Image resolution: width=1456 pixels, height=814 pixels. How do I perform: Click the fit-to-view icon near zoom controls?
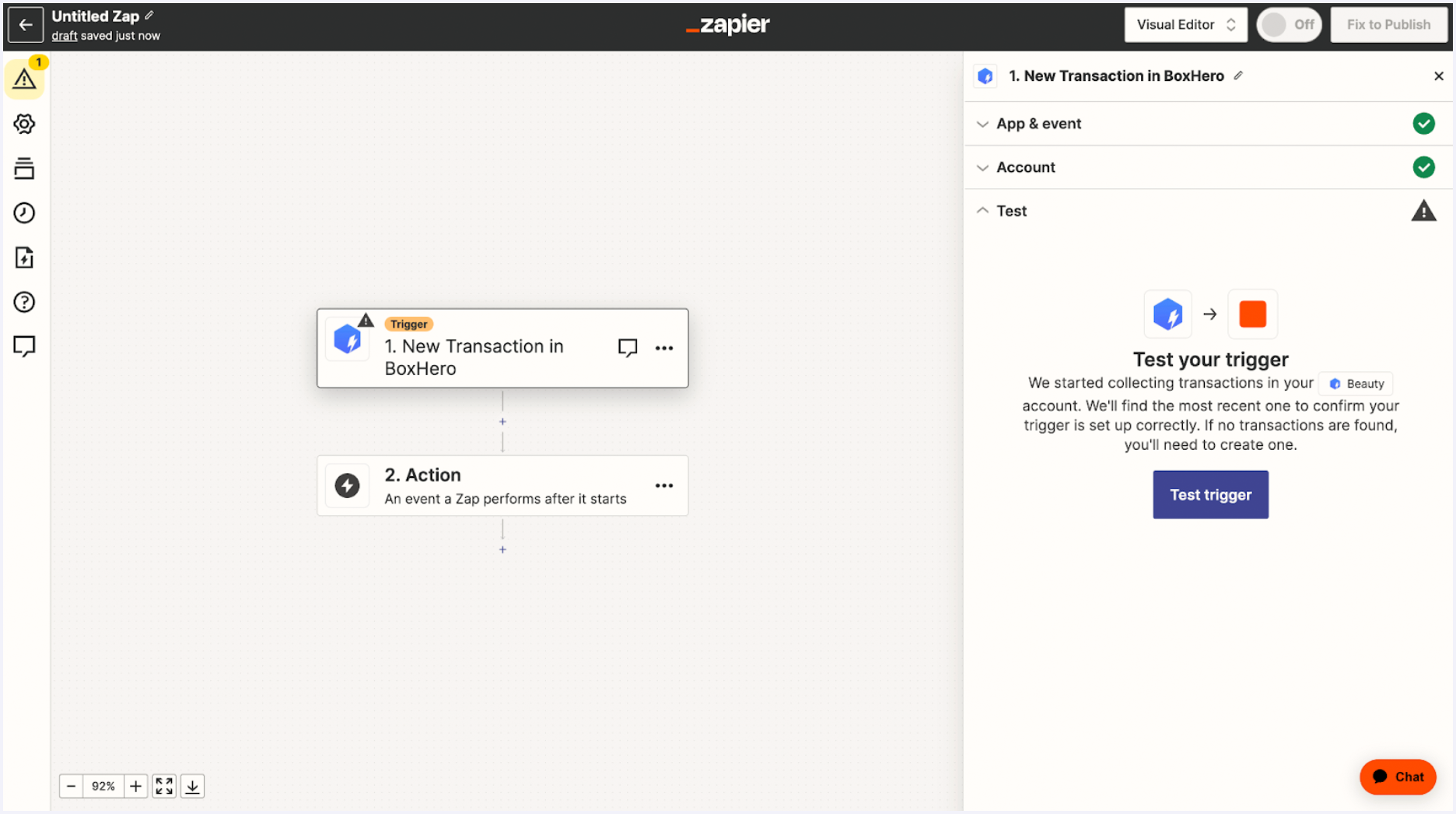163,786
